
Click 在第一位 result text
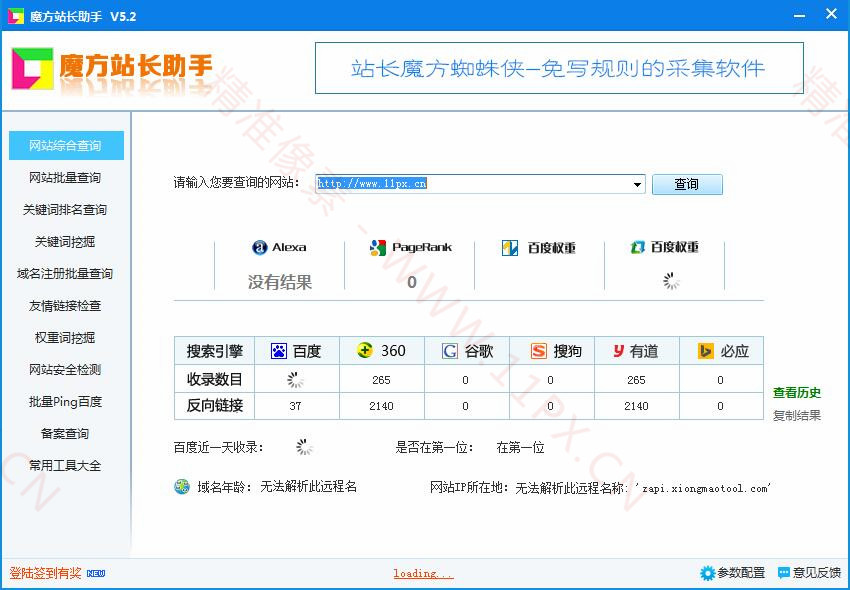pyautogui.click(x=520, y=447)
